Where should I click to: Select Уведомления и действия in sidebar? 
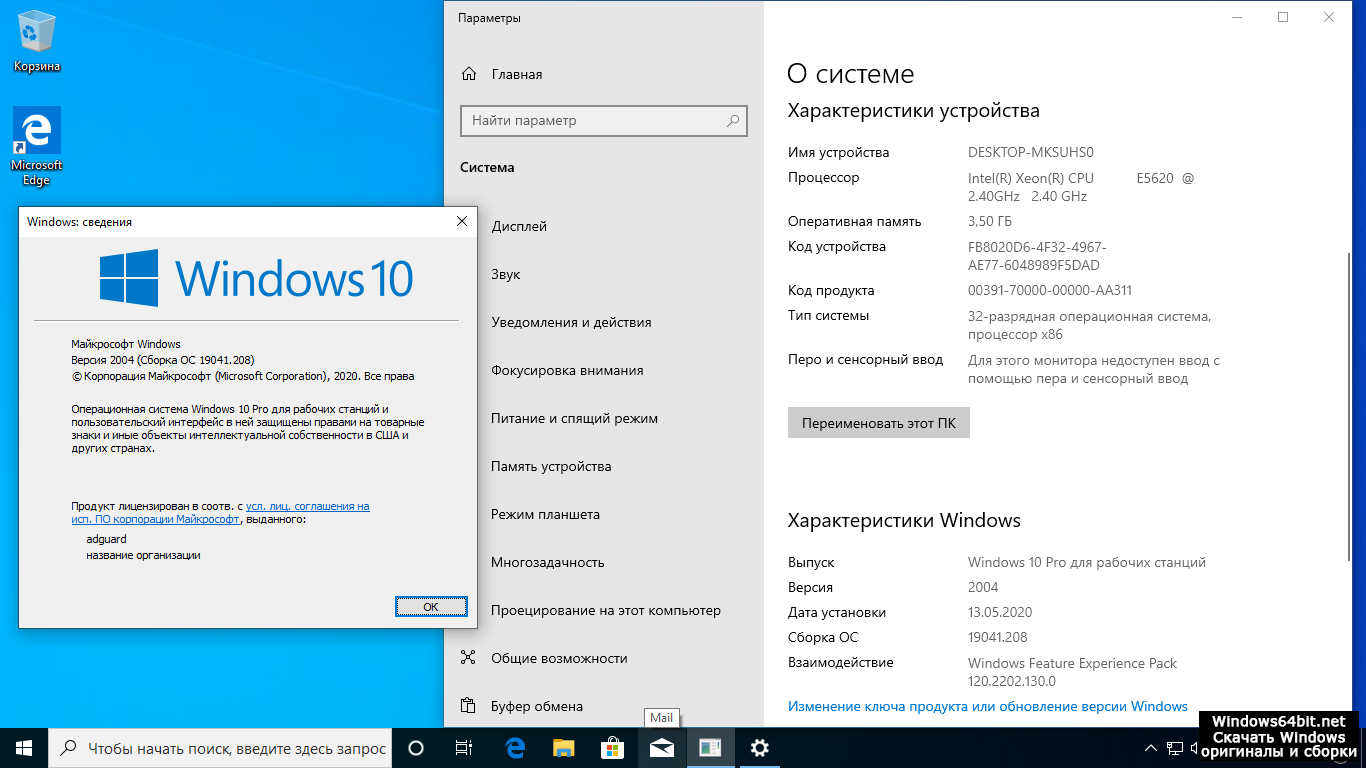(x=570, y=322)
